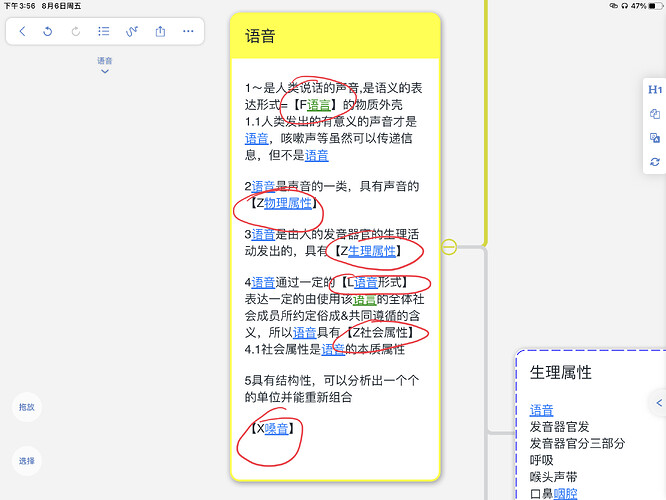Redo the undone action
Screen dimensions: 666x500
point(76,31)
